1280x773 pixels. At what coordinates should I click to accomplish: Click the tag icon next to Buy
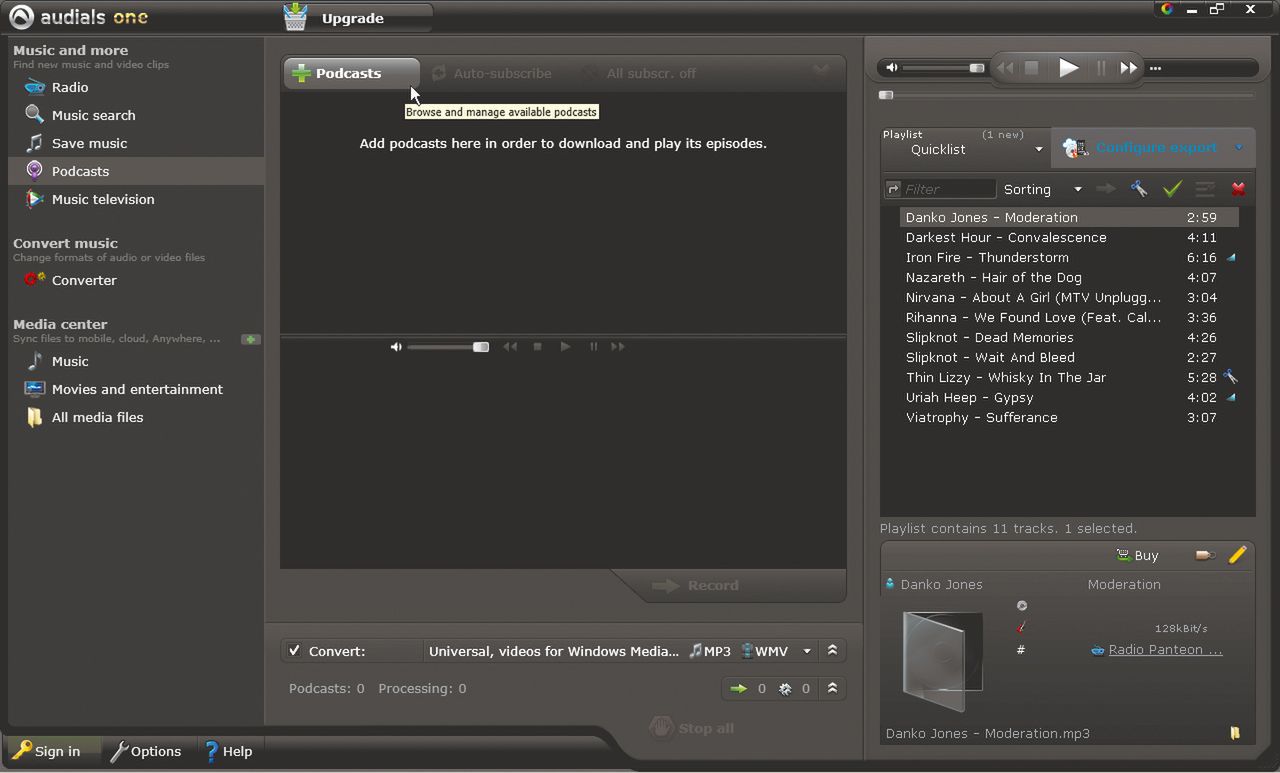[x=1205, y=555]
